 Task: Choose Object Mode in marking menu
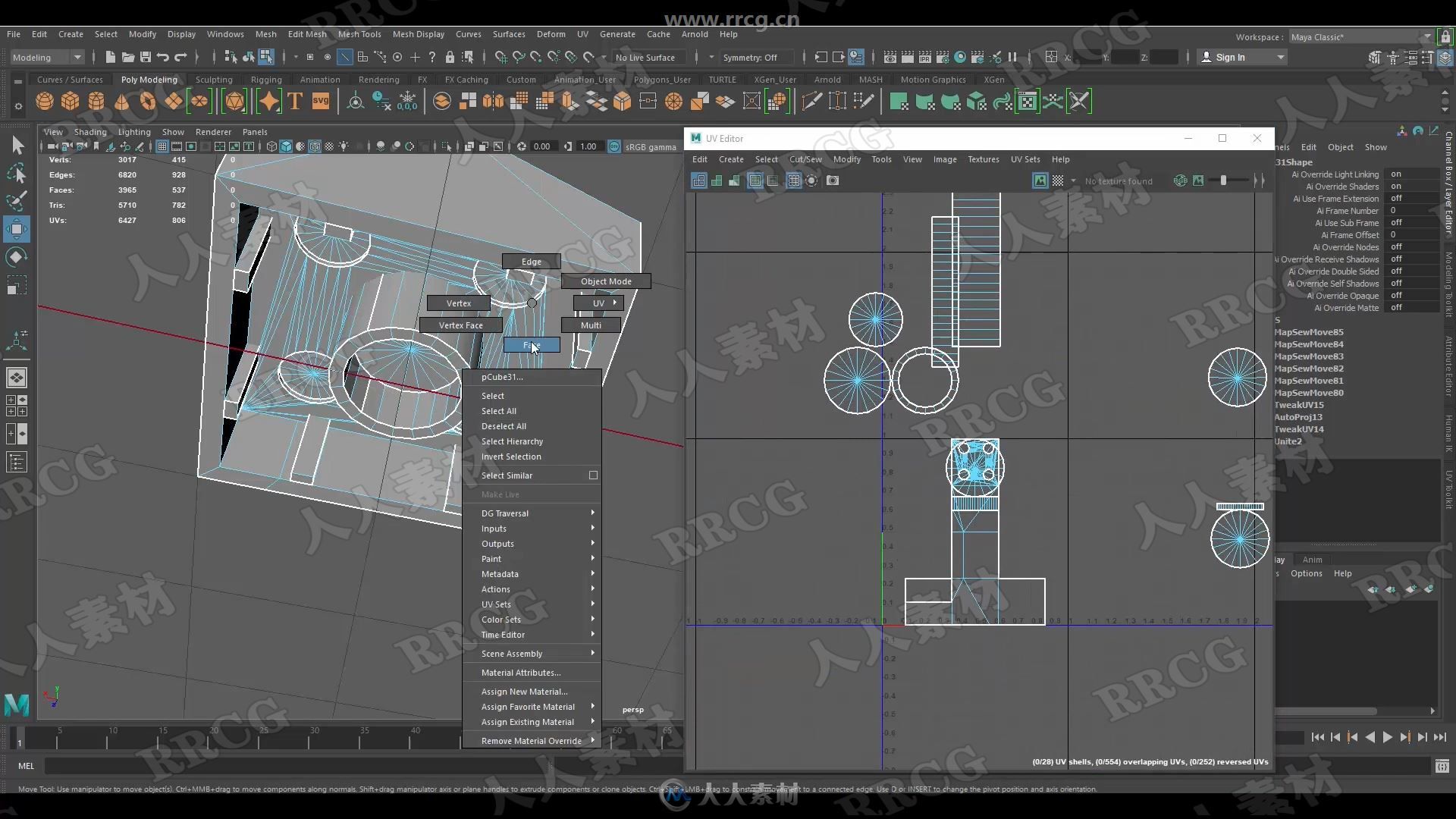606,281
